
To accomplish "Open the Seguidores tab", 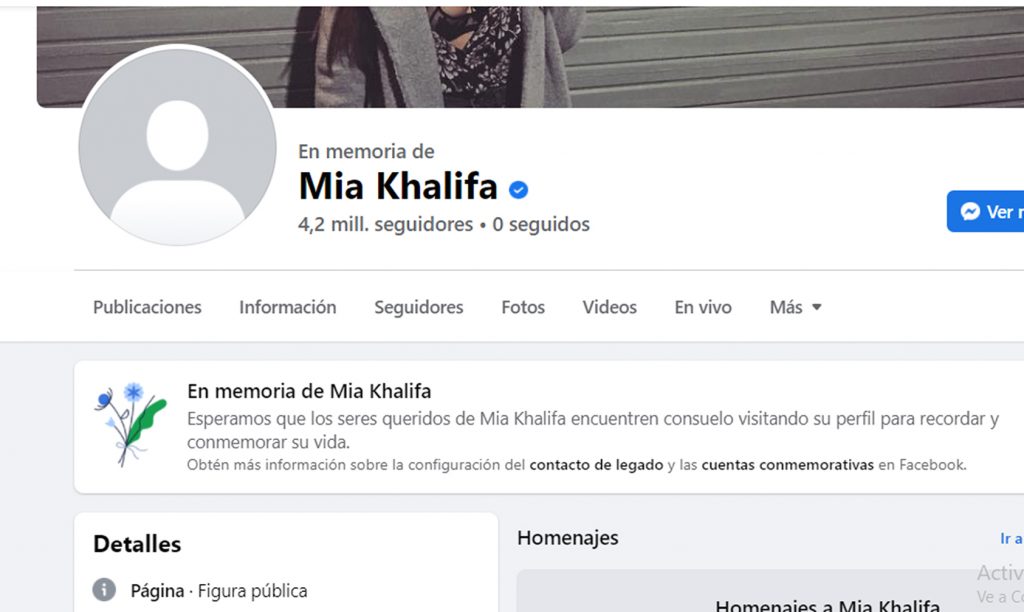I will click(x=419, y=307).
